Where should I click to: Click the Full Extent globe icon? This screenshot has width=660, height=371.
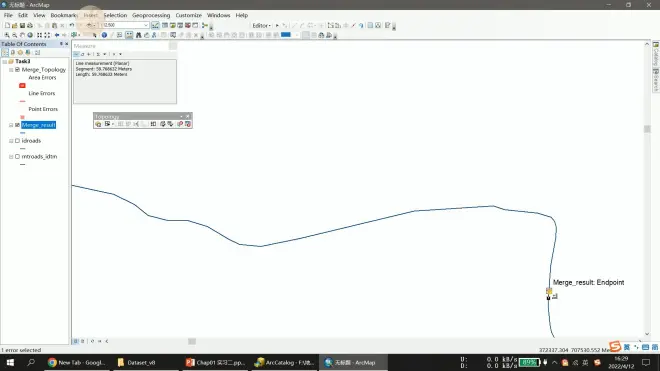click(x=30, y=35)
